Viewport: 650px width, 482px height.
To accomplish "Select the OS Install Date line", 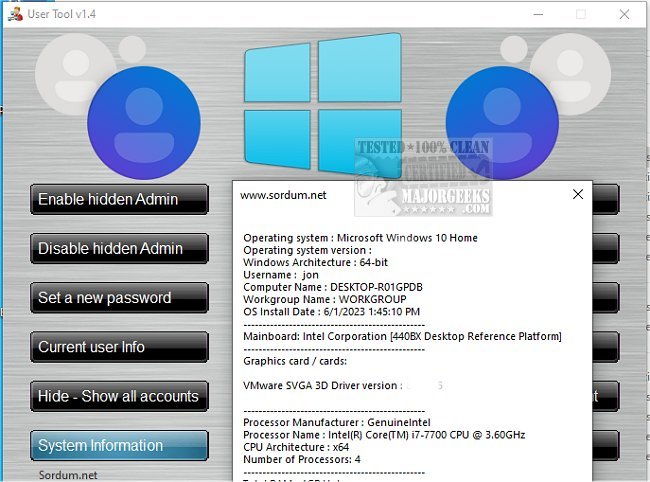I will pyautogui.click(x=332, y=312).
